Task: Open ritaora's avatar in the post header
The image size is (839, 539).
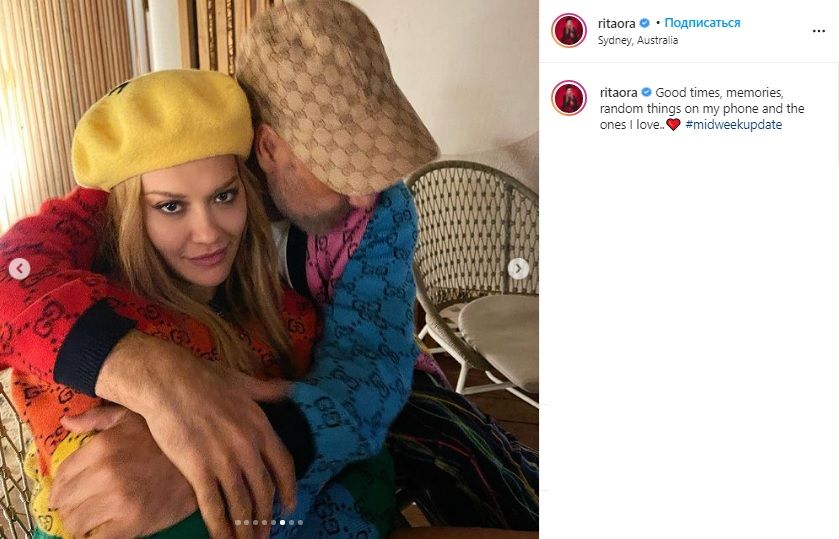Action: 569,31
